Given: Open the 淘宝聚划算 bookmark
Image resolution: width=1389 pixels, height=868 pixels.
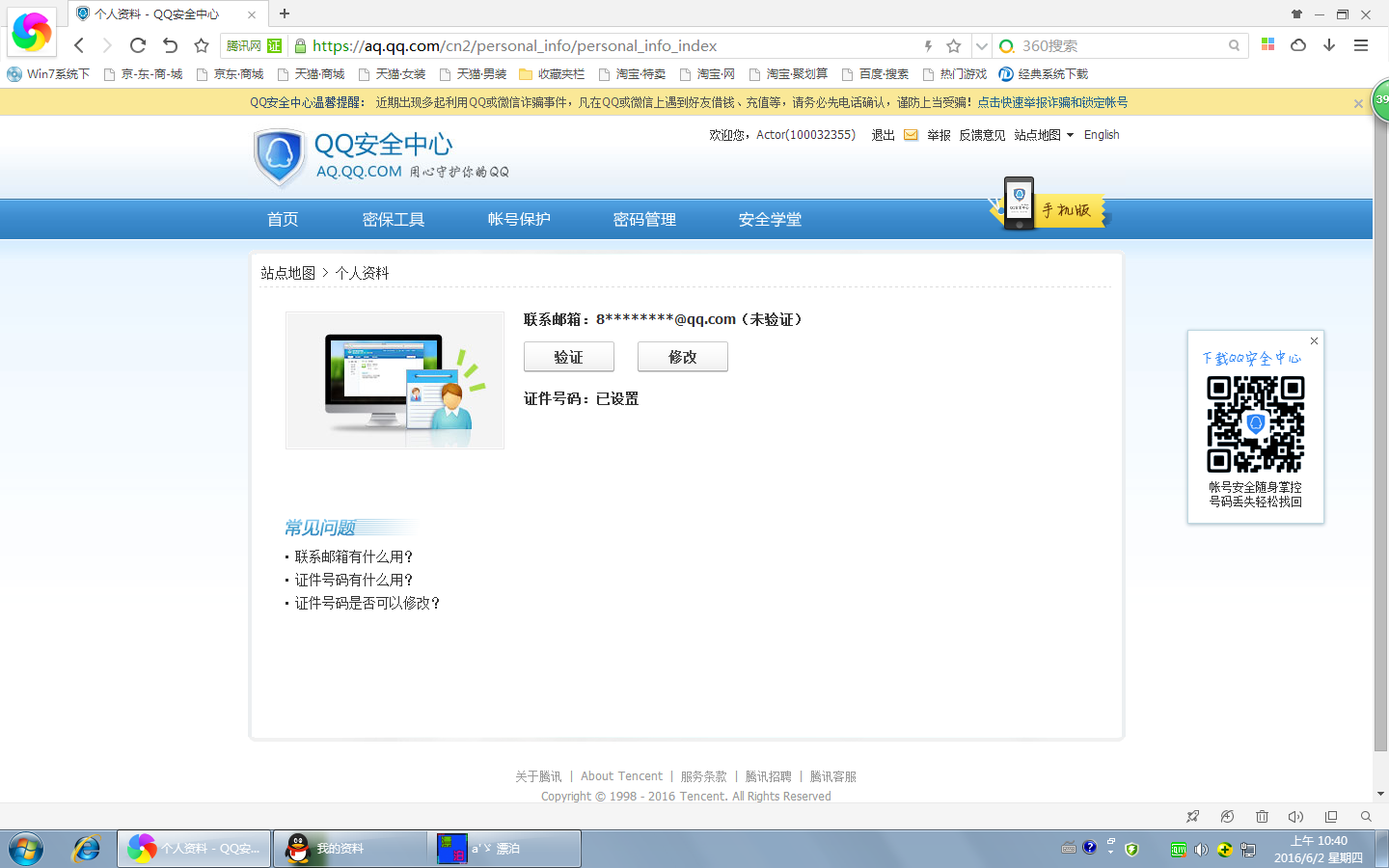Looking at the screenshot, I should pos(788,74).
